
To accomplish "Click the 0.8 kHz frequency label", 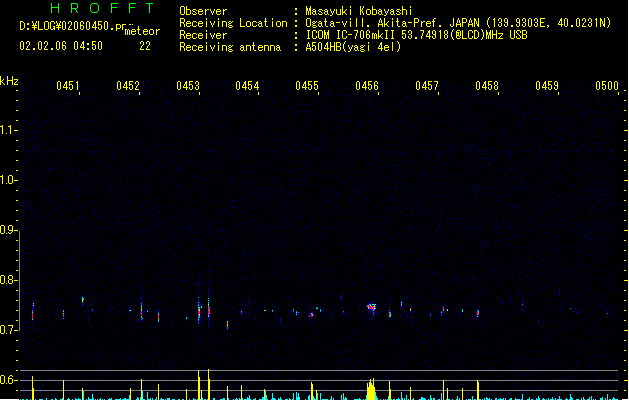I will point(8,280).
